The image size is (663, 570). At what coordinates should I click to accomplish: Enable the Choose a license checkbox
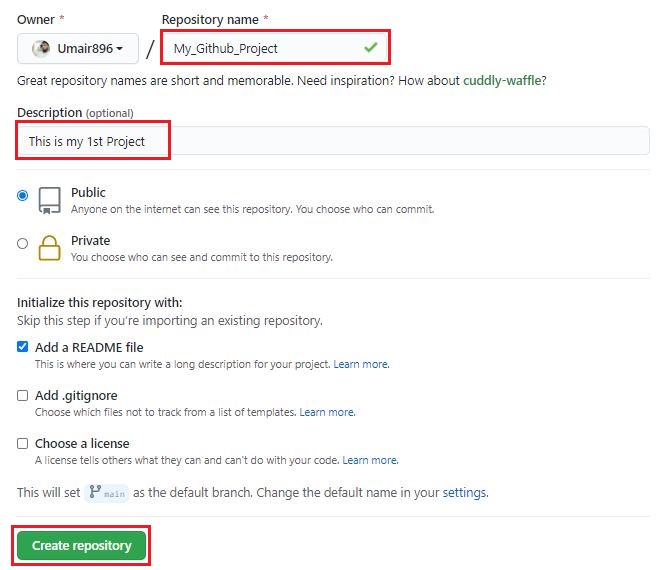(x=23, y=443)
